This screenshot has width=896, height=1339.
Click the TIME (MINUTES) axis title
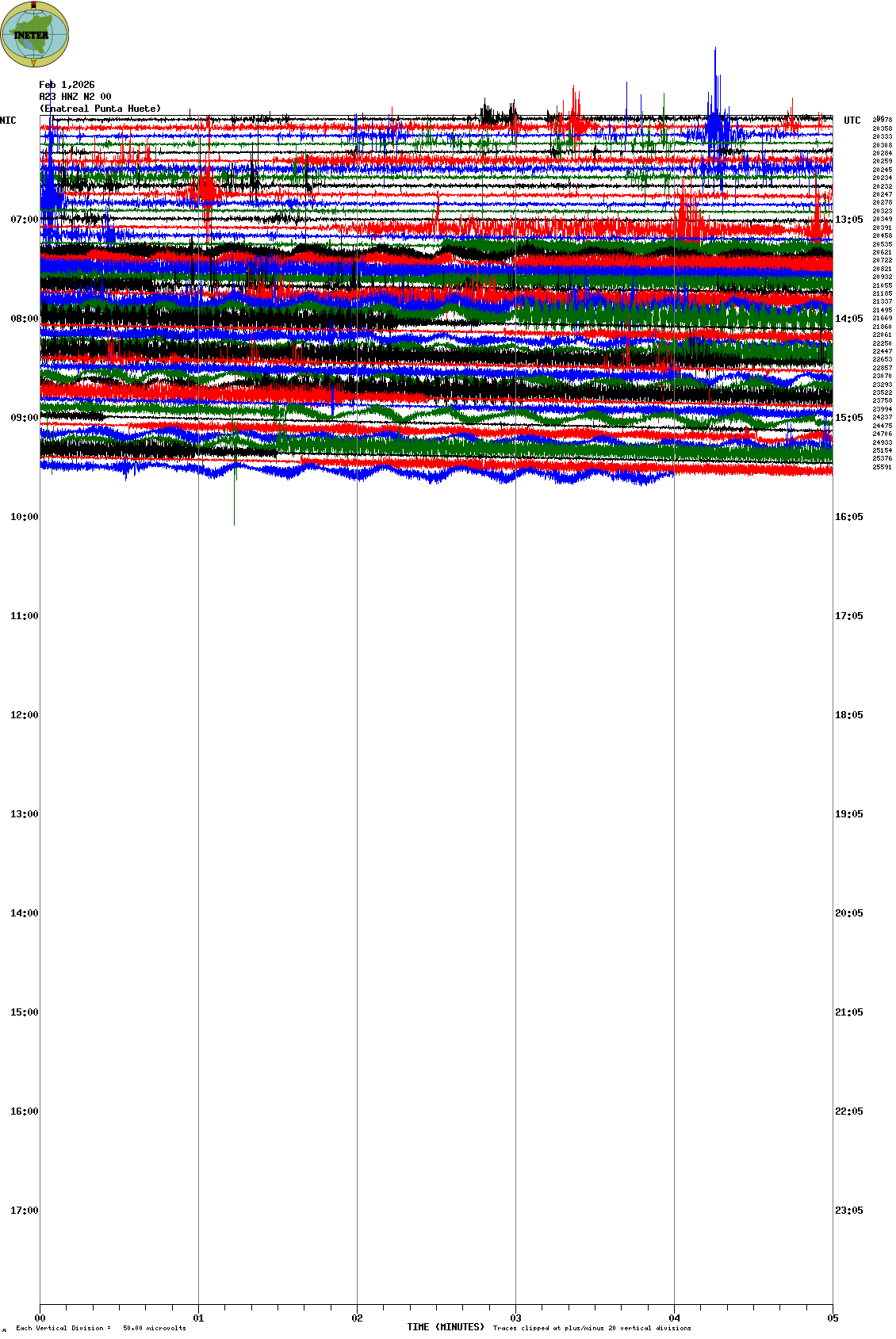click(x=446, y=1327)
